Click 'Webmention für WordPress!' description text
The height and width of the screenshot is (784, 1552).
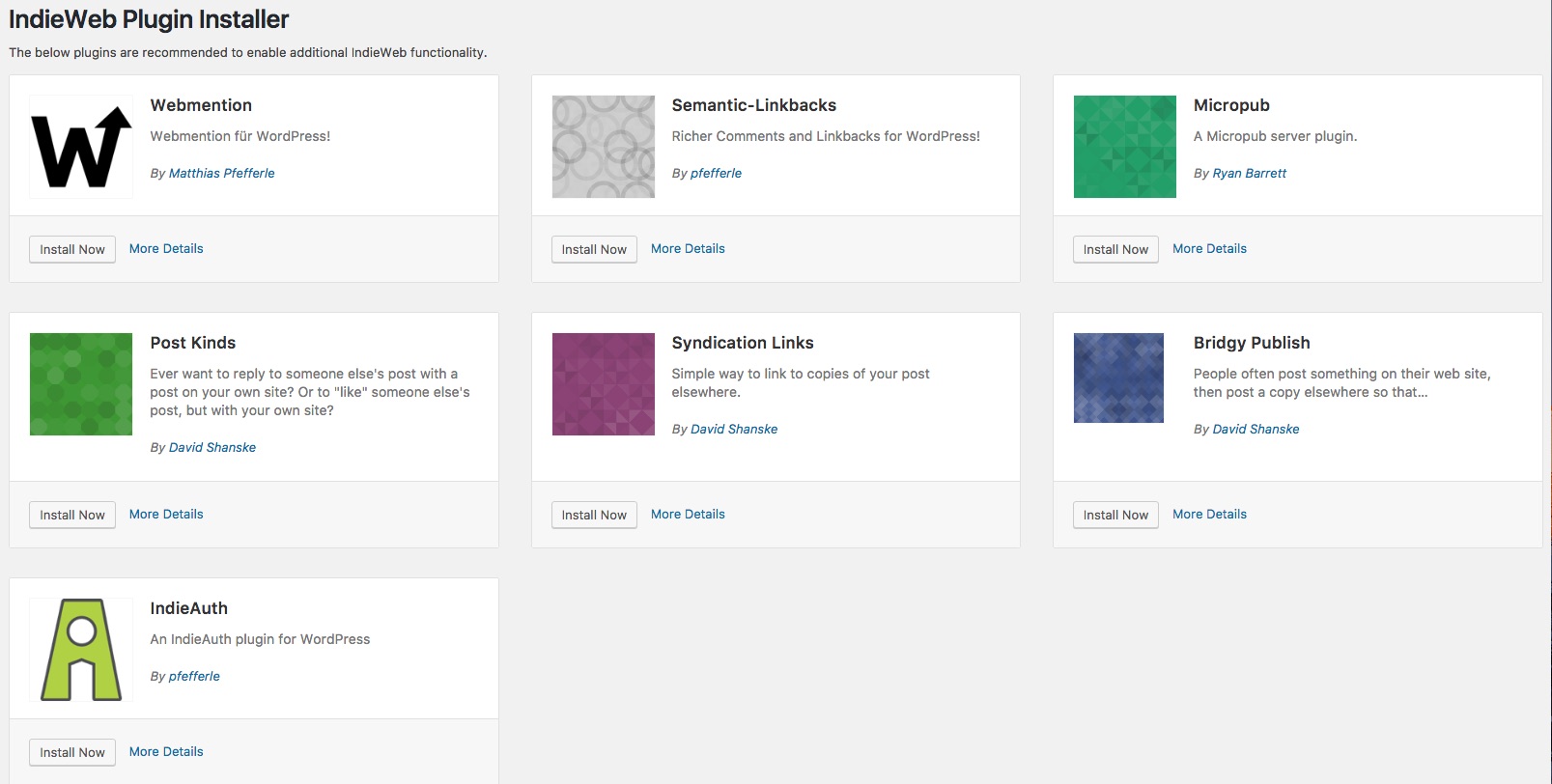pyautogui.click(x=240, y=136)
